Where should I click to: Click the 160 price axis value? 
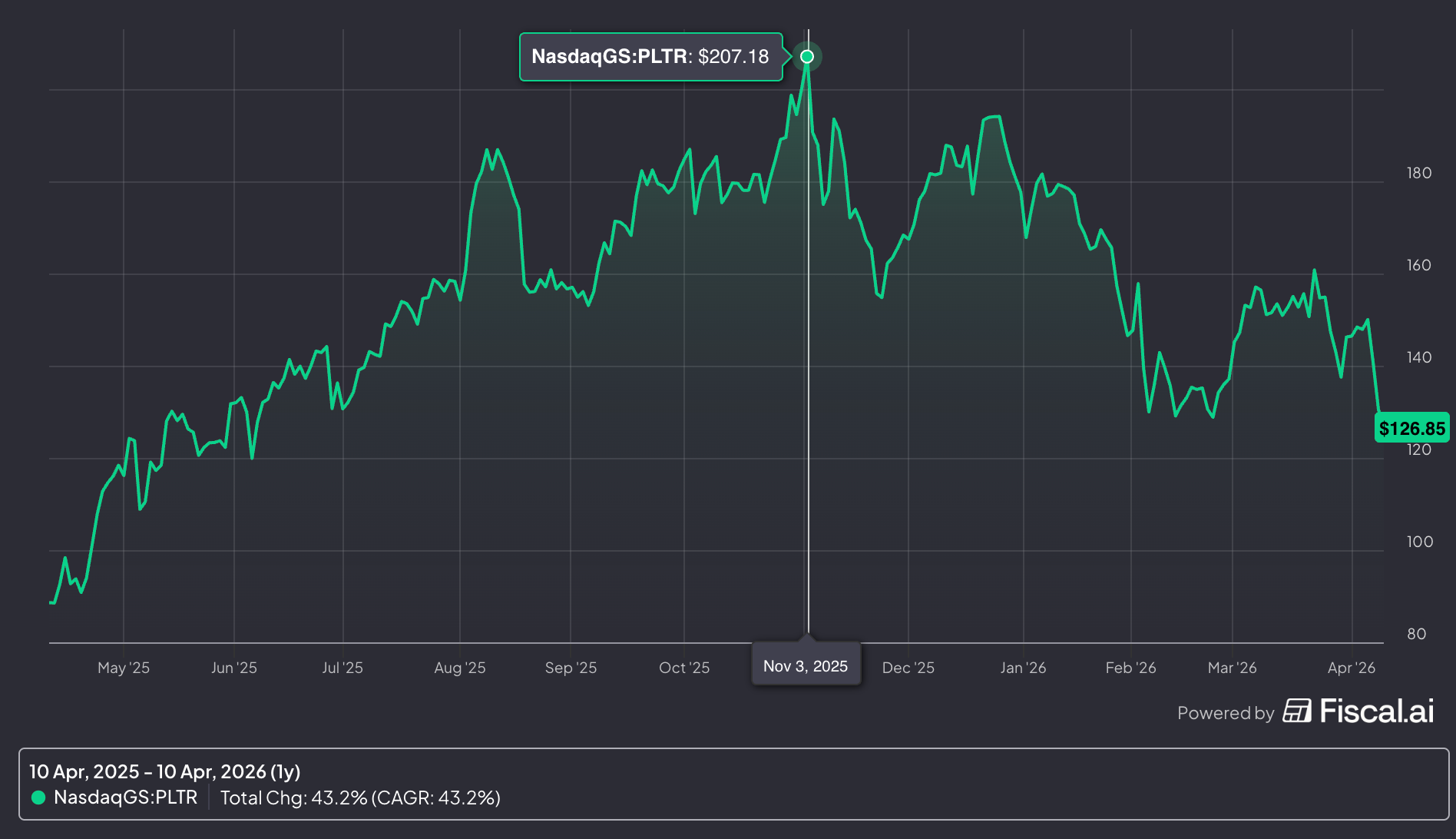[x=1419, y=265]
